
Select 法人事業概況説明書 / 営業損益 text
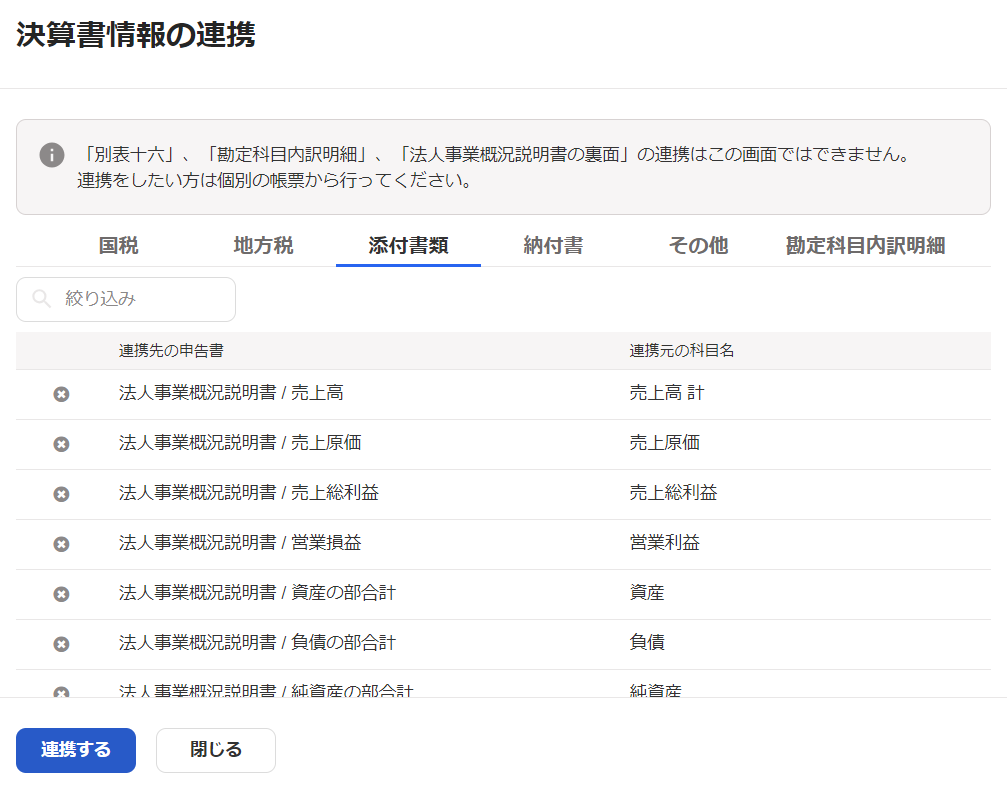click(240, 543)
